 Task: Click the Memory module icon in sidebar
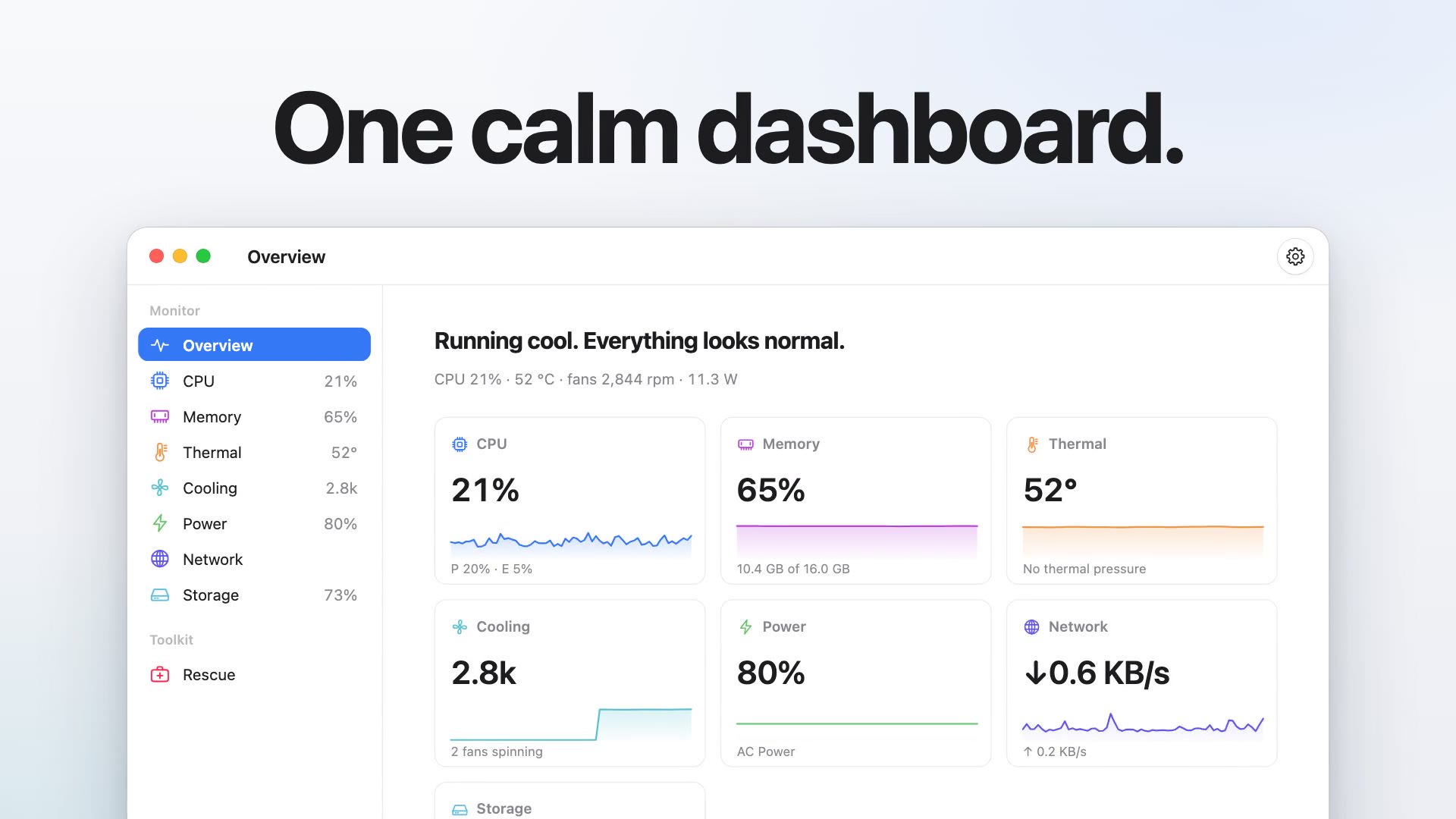(160, 416)
